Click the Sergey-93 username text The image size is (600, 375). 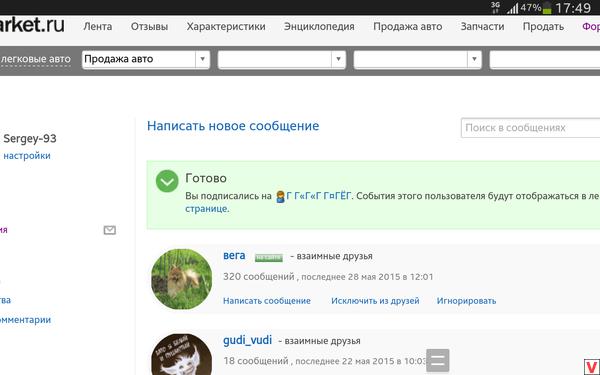(30, 139)
